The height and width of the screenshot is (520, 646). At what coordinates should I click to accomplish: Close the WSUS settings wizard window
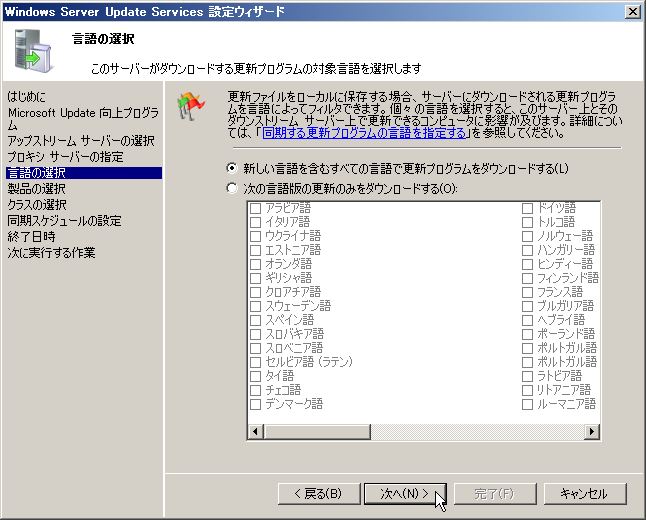pos(632,12)
